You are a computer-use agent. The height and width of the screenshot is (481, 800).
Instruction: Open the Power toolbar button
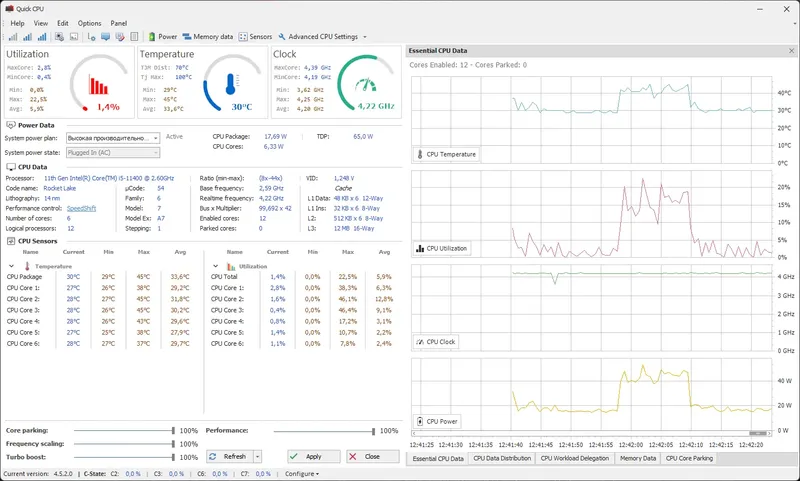coord(162,37)
